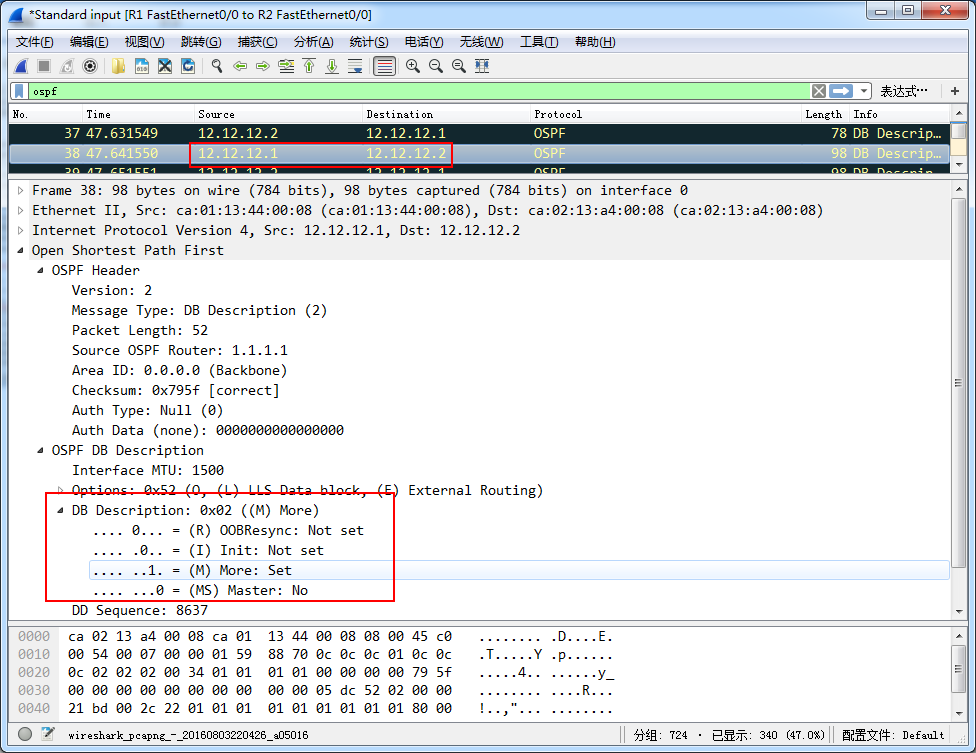Open a capture file folder icon

(x=118, y=66)
